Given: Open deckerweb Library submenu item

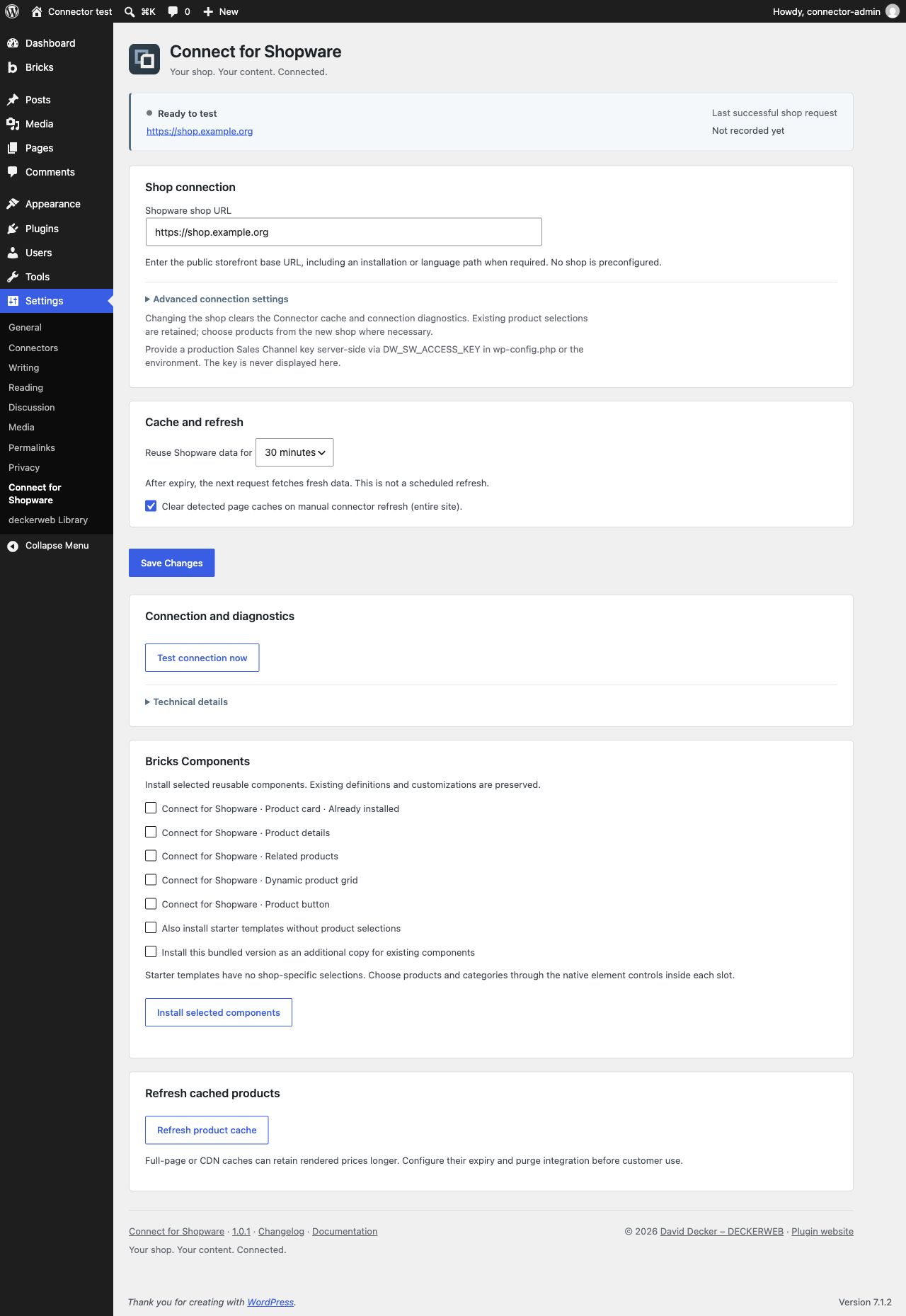Looking at the screenshot, I should 48,520.
